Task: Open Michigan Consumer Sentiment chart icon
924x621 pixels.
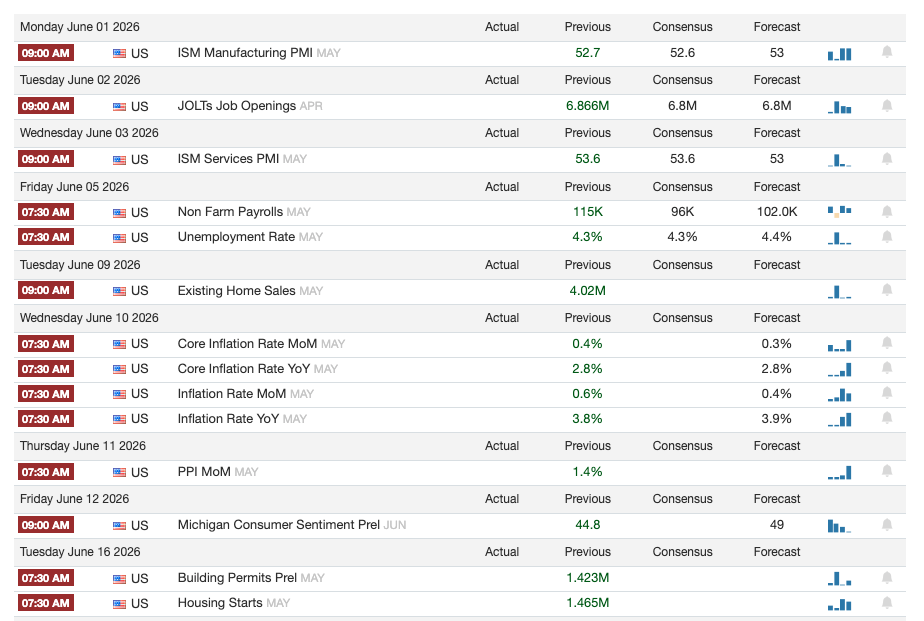Action: pos(839,526)
